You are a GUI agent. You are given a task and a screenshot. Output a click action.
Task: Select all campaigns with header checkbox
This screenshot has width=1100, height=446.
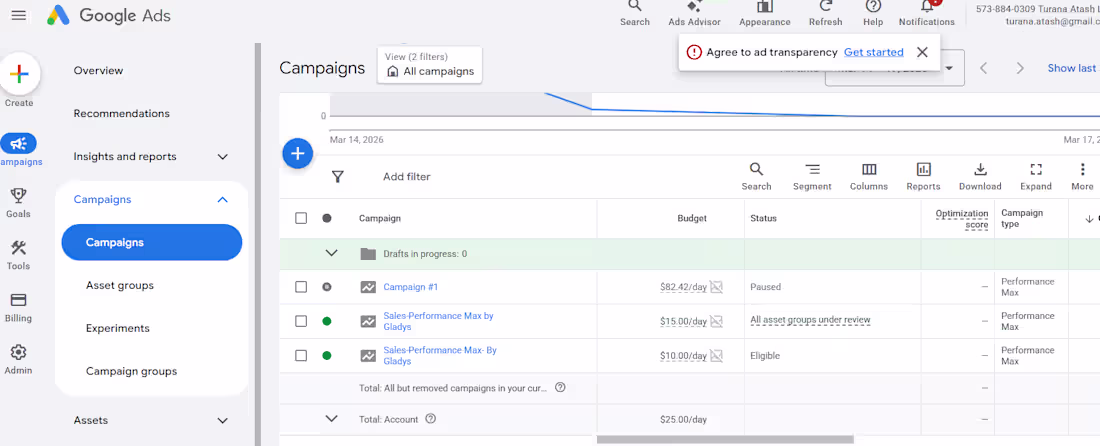pos(301,218)
